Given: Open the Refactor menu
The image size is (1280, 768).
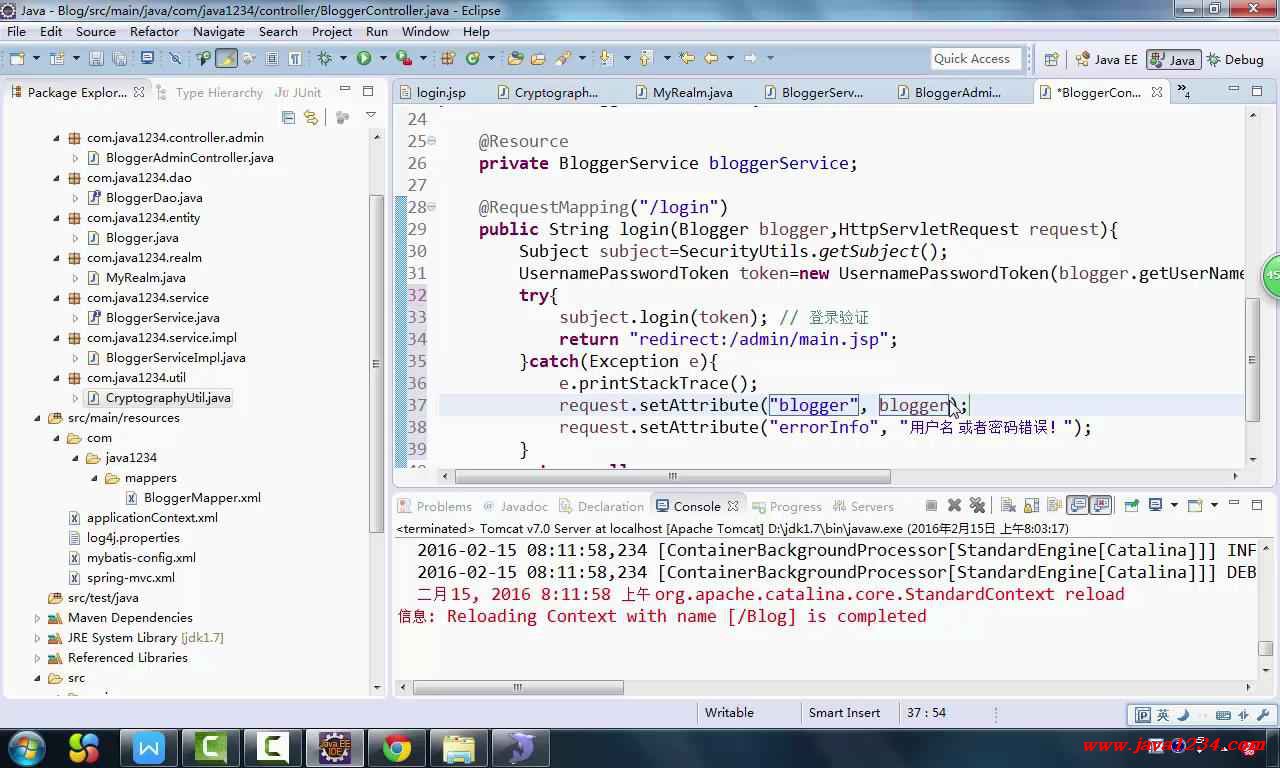Looking at the screenshot, I should point(154,31).
